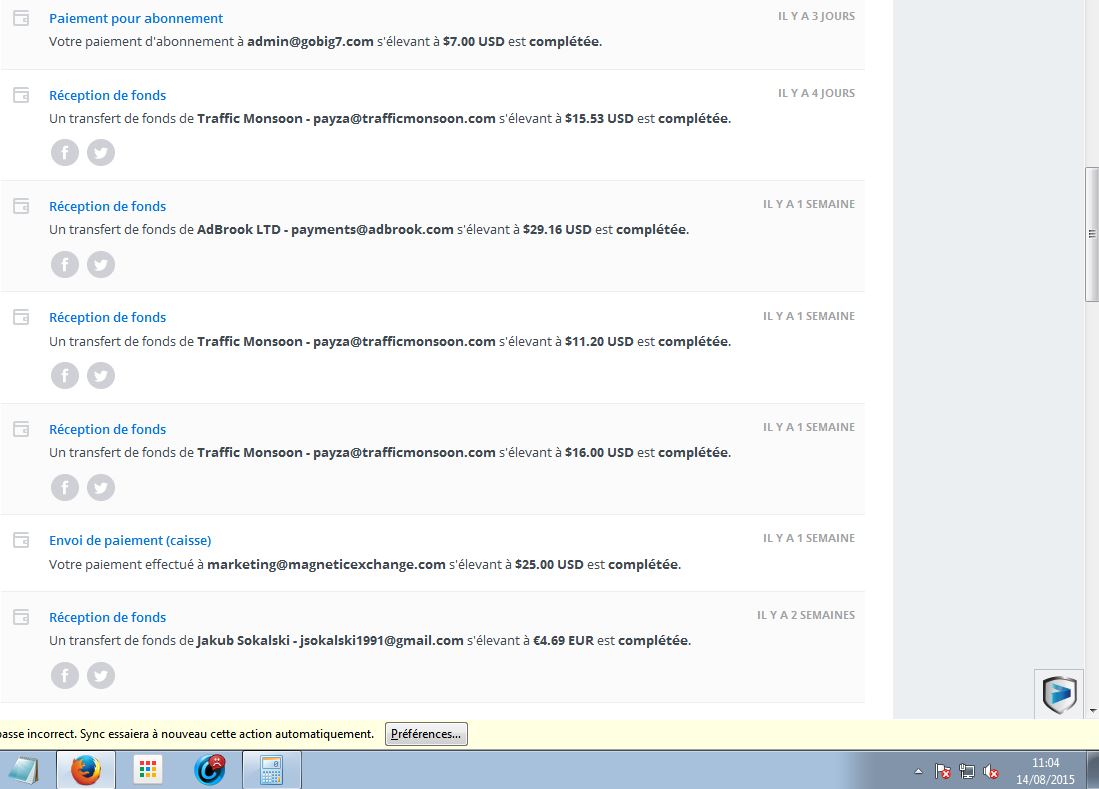Open the $16.00 Réception de fonds link
This screenshot has width=1099, height=789.
tap(107, 429)
